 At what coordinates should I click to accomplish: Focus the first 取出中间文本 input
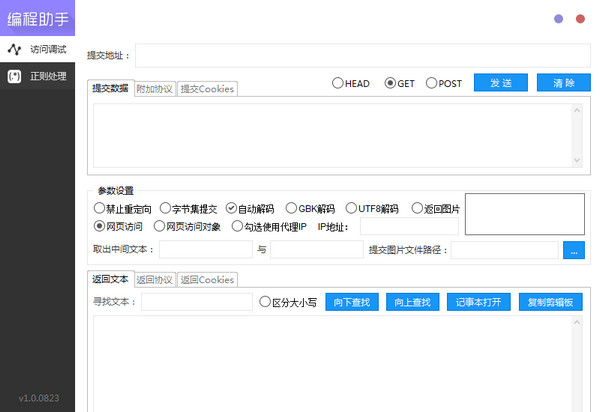pos(206,249)
